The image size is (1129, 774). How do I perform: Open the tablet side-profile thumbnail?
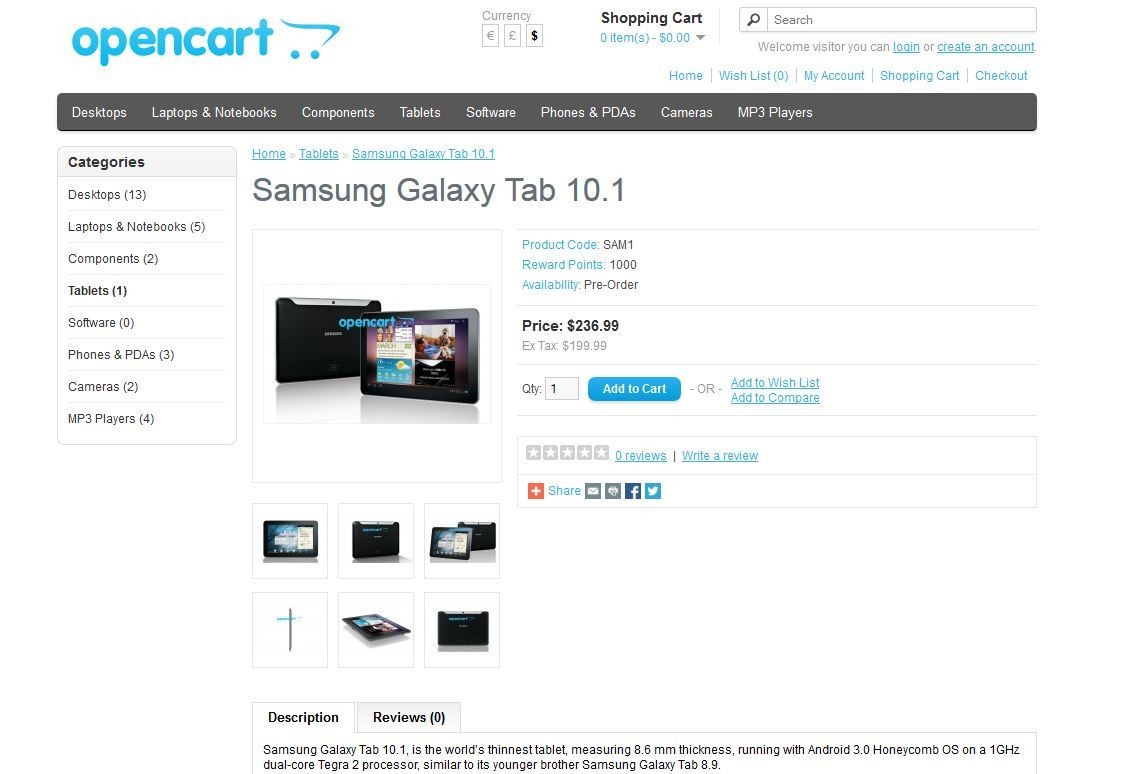point(290,630)
